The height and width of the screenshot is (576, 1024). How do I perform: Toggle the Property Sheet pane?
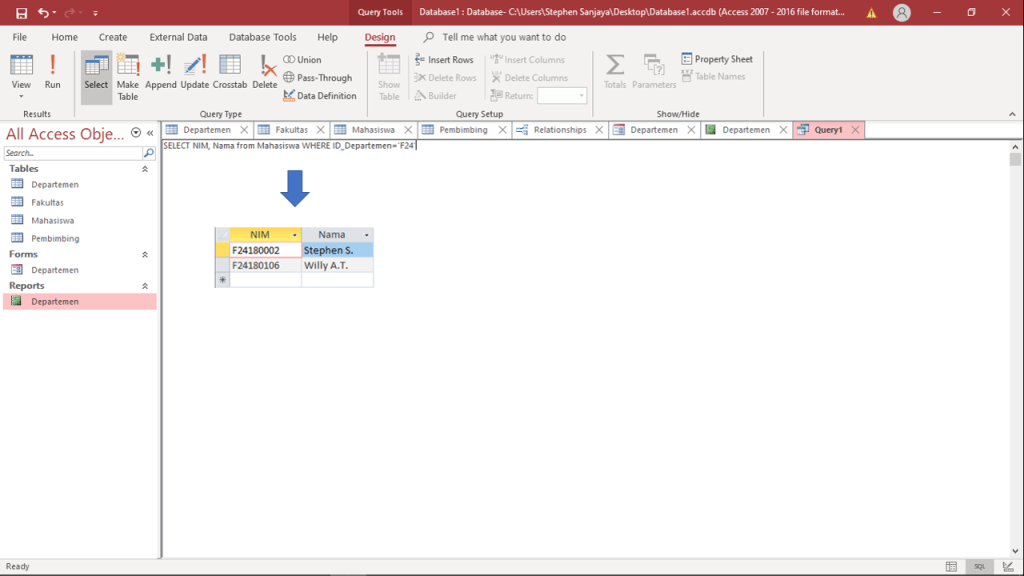(717, 59)
